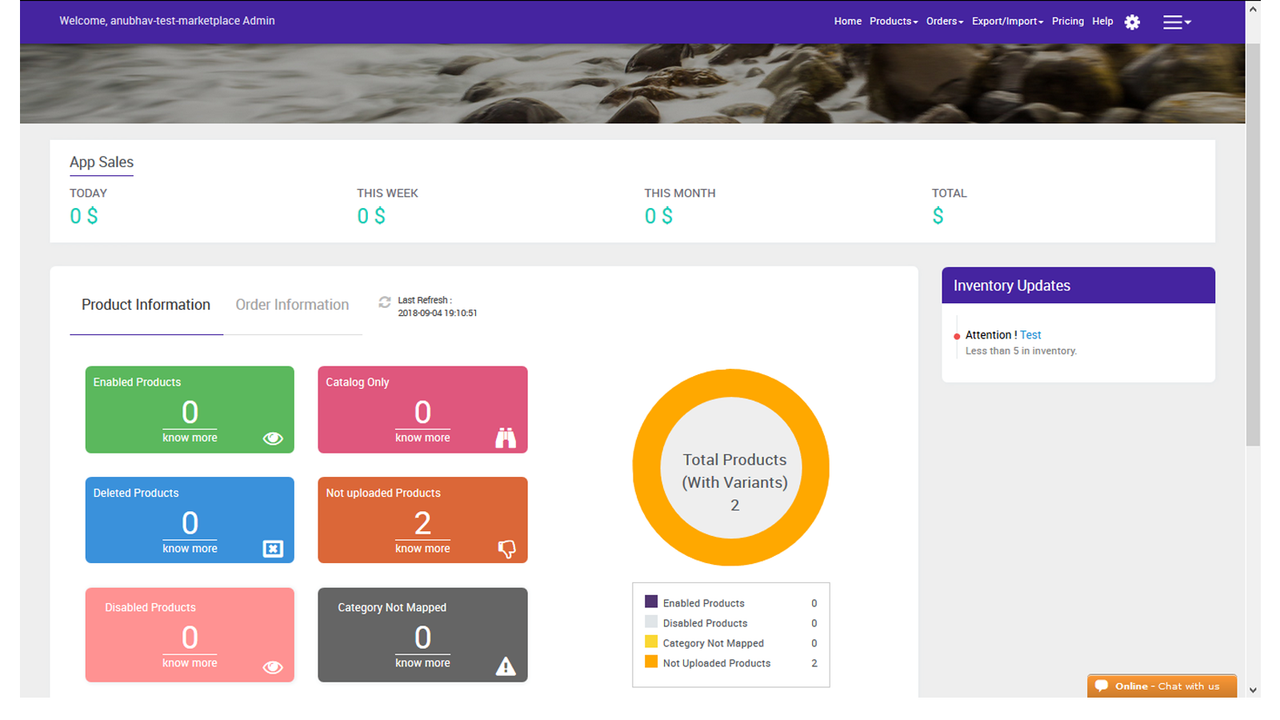The height and width of the screenshot is (720, 1280).
Task: Click the settings gear icon in navbar
Action: pyautogui.click(x=1132, y=22)
